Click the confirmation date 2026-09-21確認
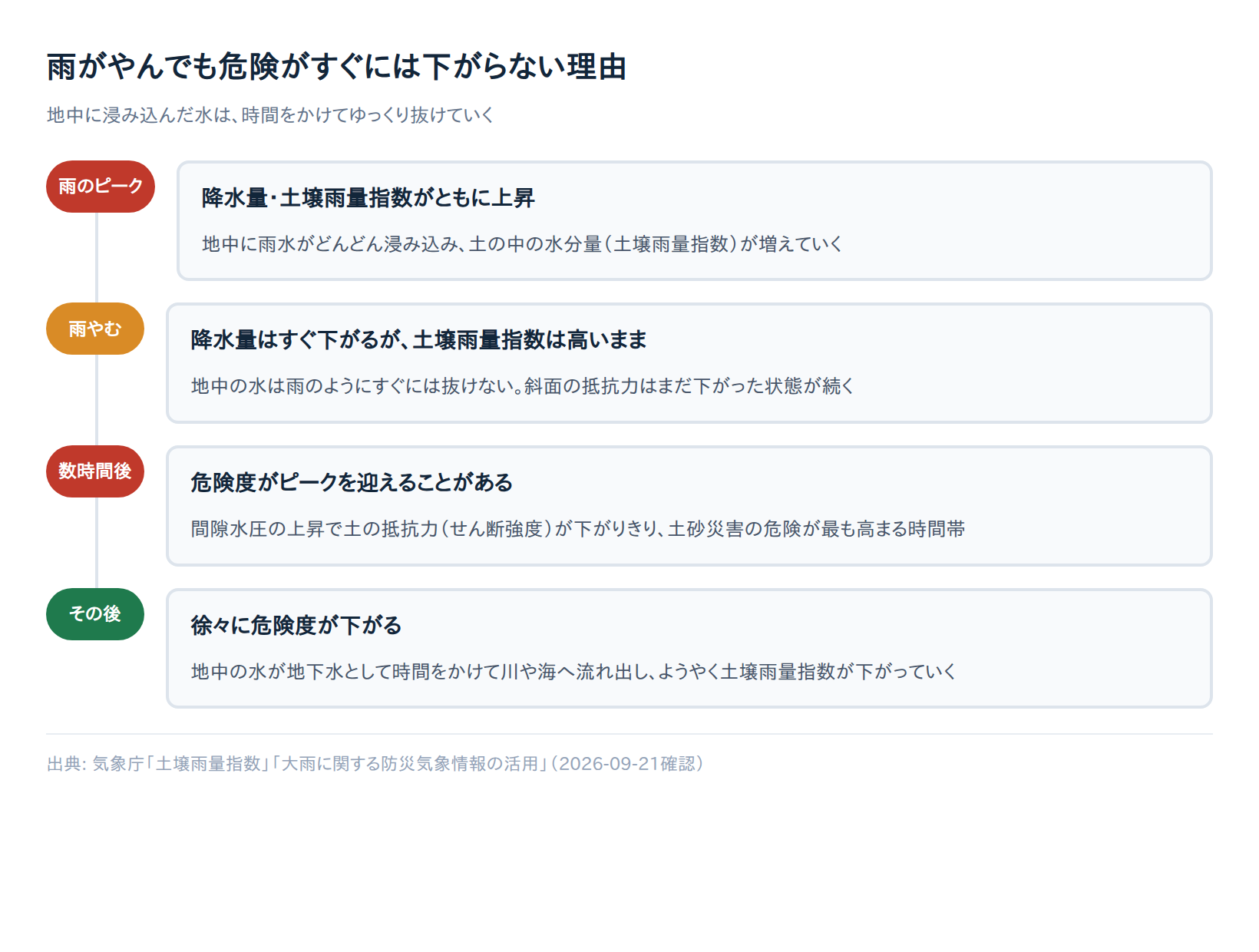The height and width of the screenshot is (952, 1259). [x=627, y=764]
